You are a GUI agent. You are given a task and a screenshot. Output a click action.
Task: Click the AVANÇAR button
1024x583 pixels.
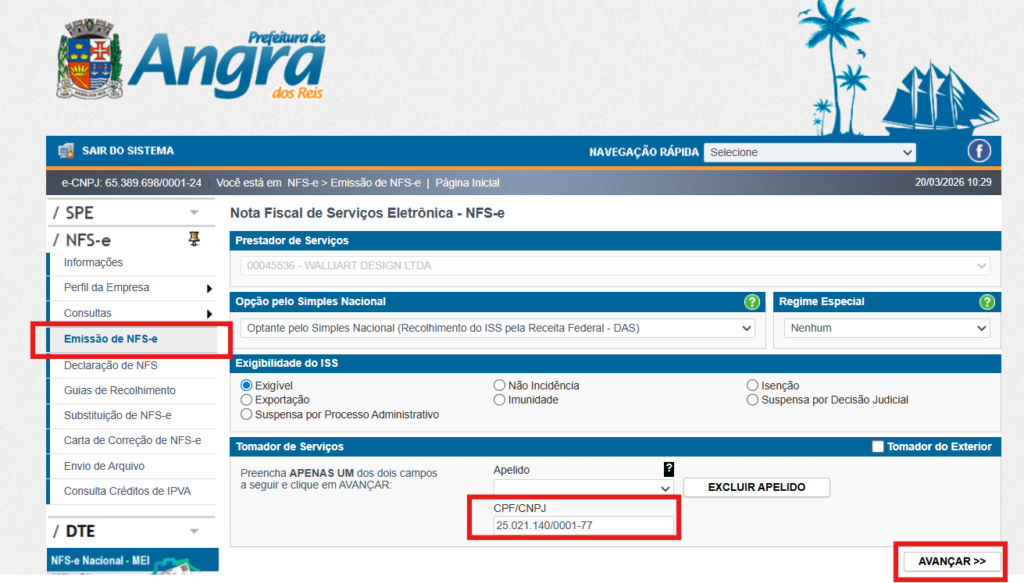[x=951, y=561]
